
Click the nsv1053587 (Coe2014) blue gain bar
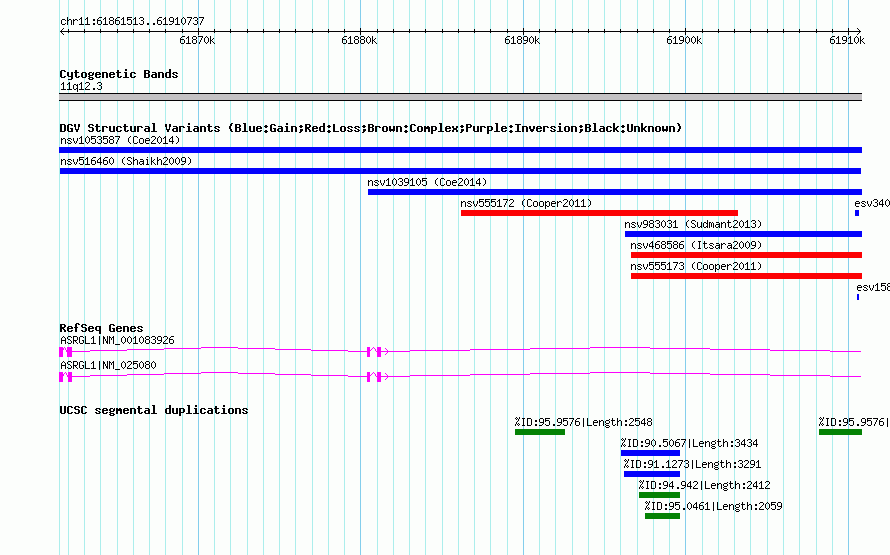(460, 150)
